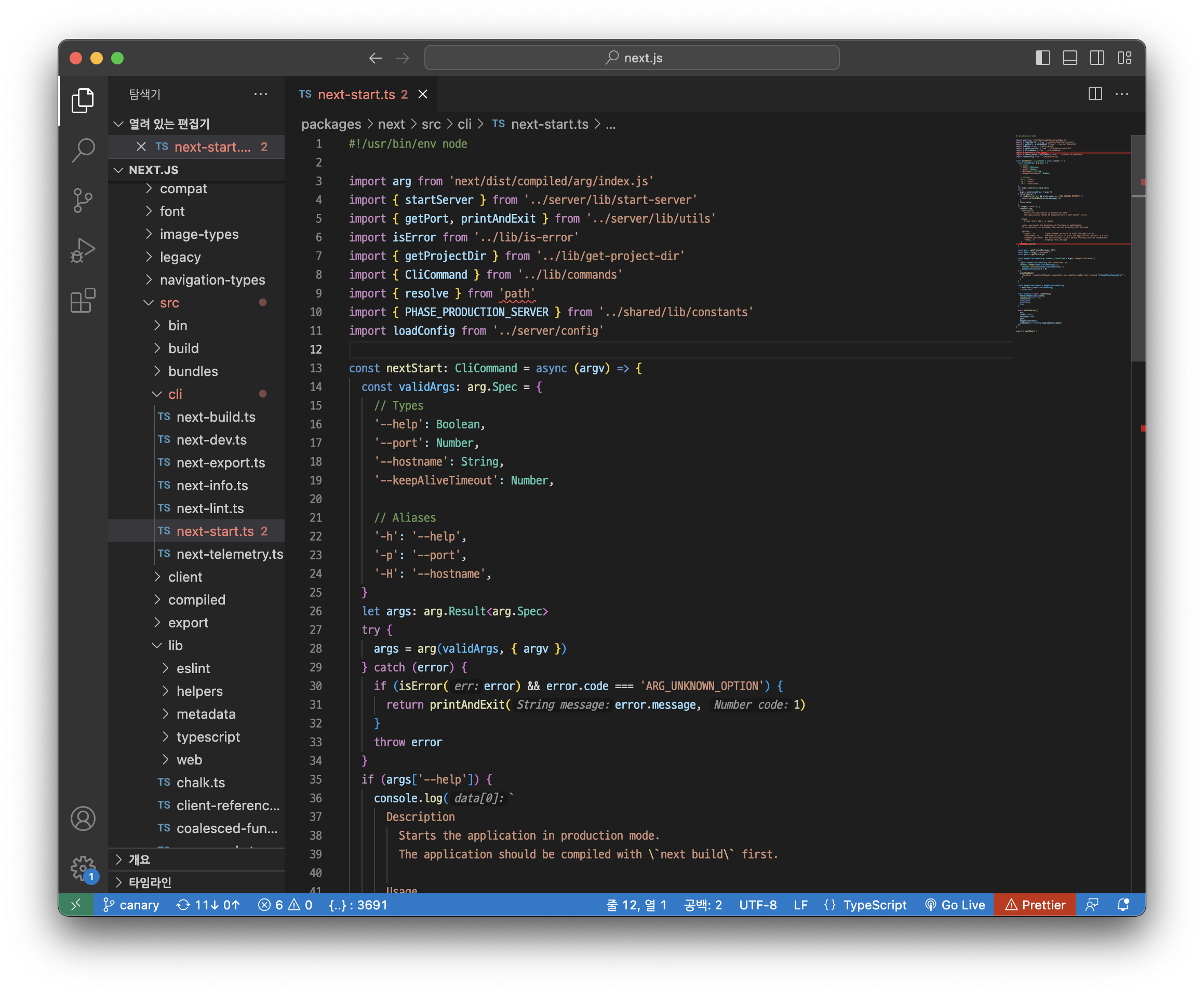Expand the font folder
Viewport: 1204px width, 993px height.
pyautogui.click(x=196, y=211)
